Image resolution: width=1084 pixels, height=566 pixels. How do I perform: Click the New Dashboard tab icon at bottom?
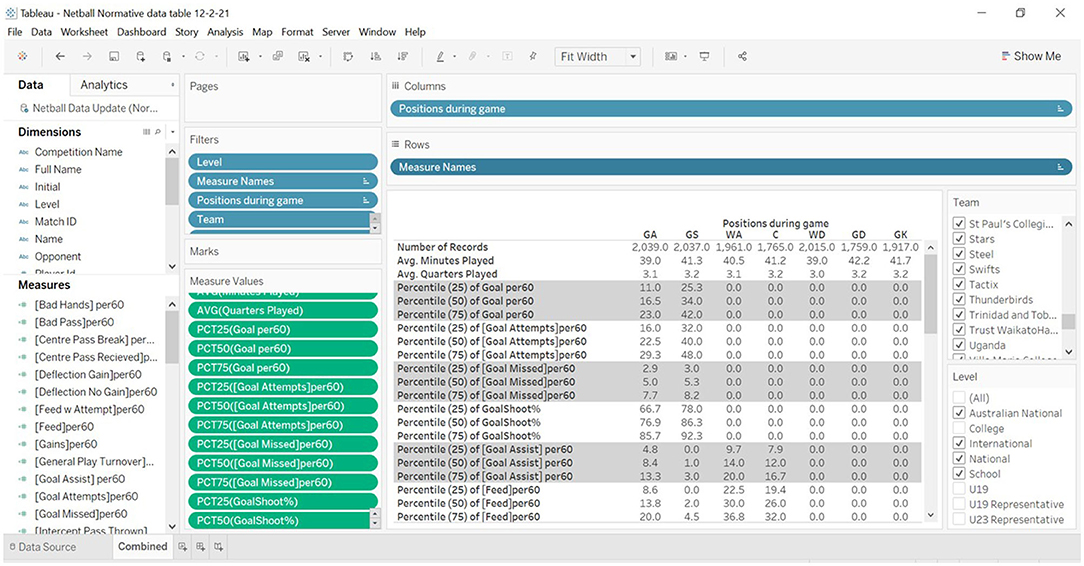coord(200,547)
